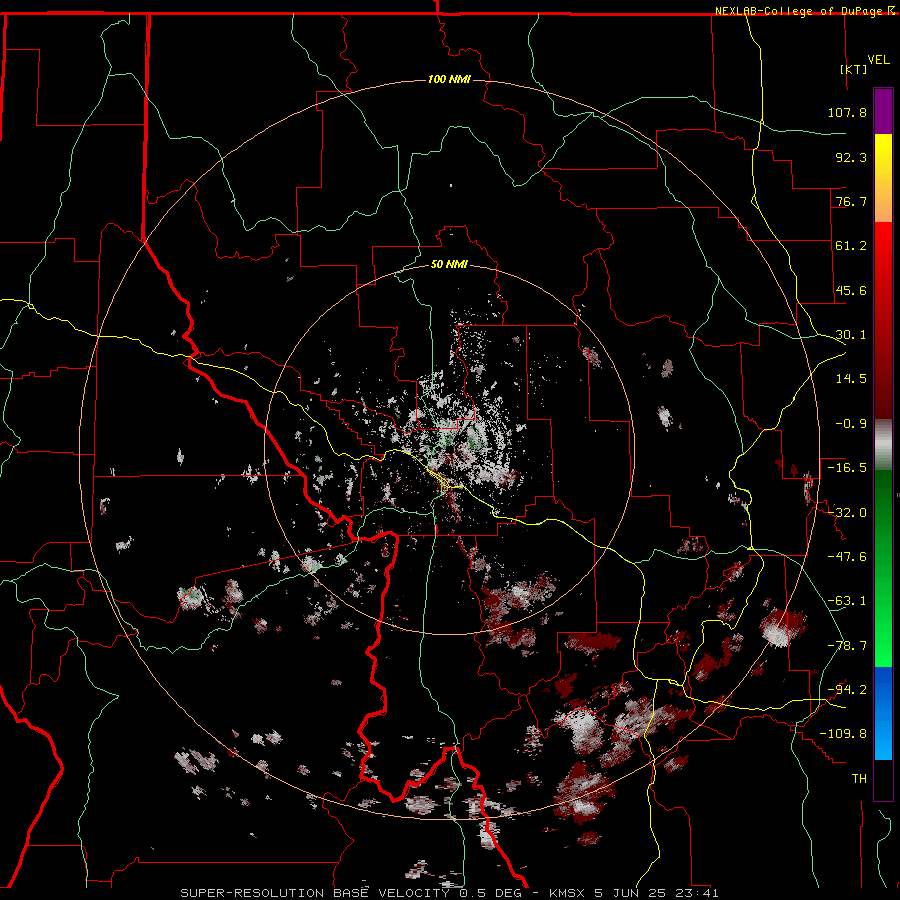
Task: Click the 100 NMI range ring label
Action: pyautogui.click(x=449, y=79)
